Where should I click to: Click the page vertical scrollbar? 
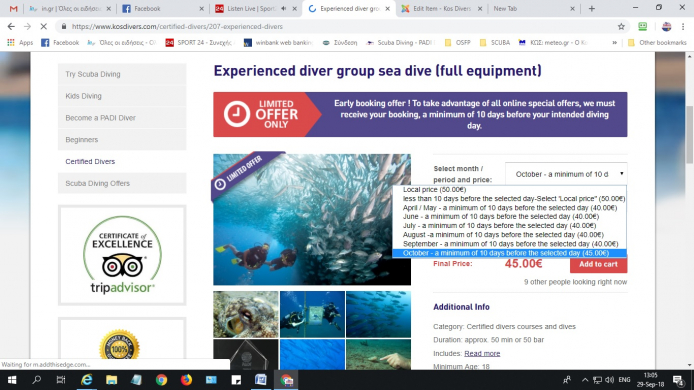coord(690,135)
